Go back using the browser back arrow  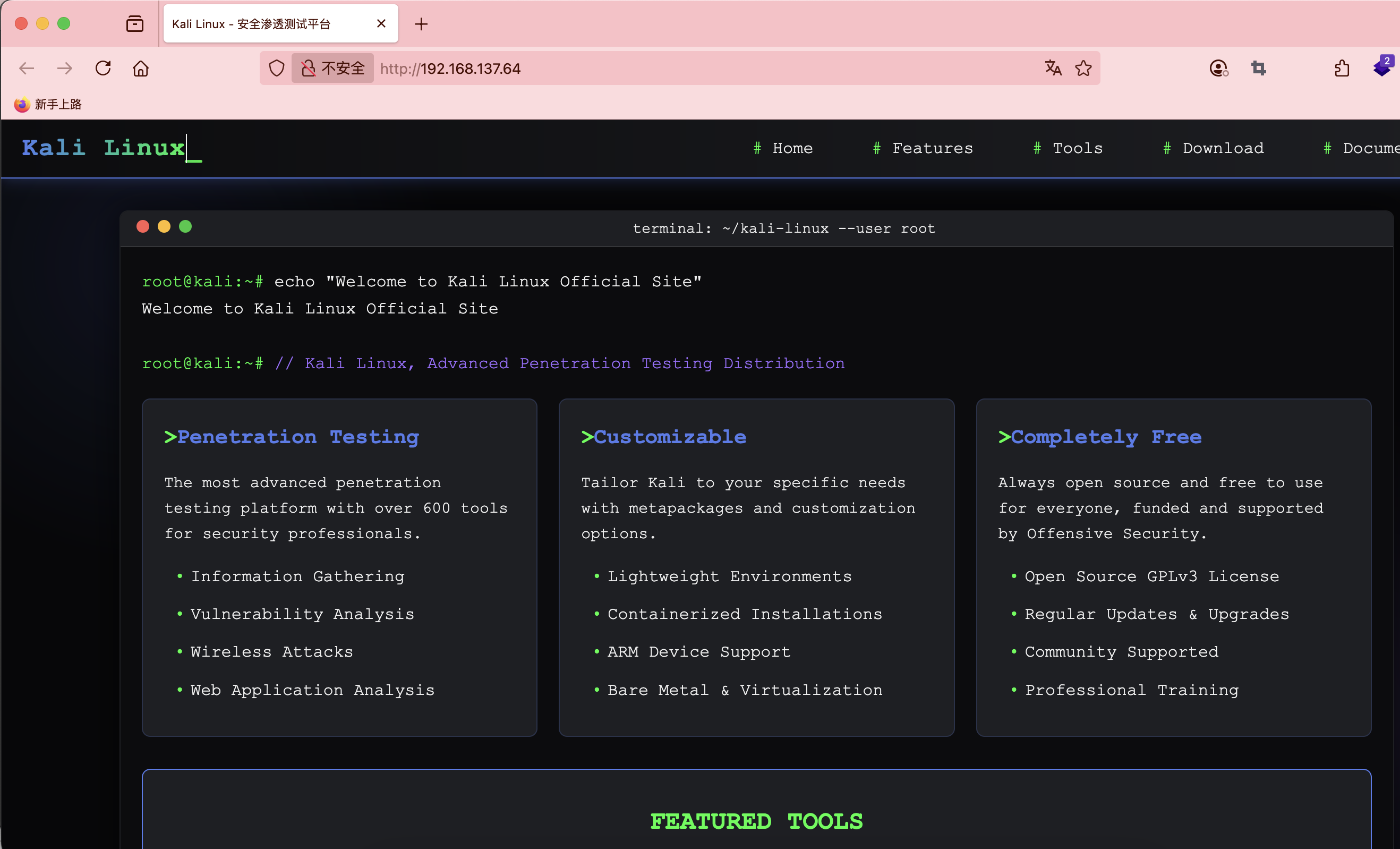(x=27, y=69)
